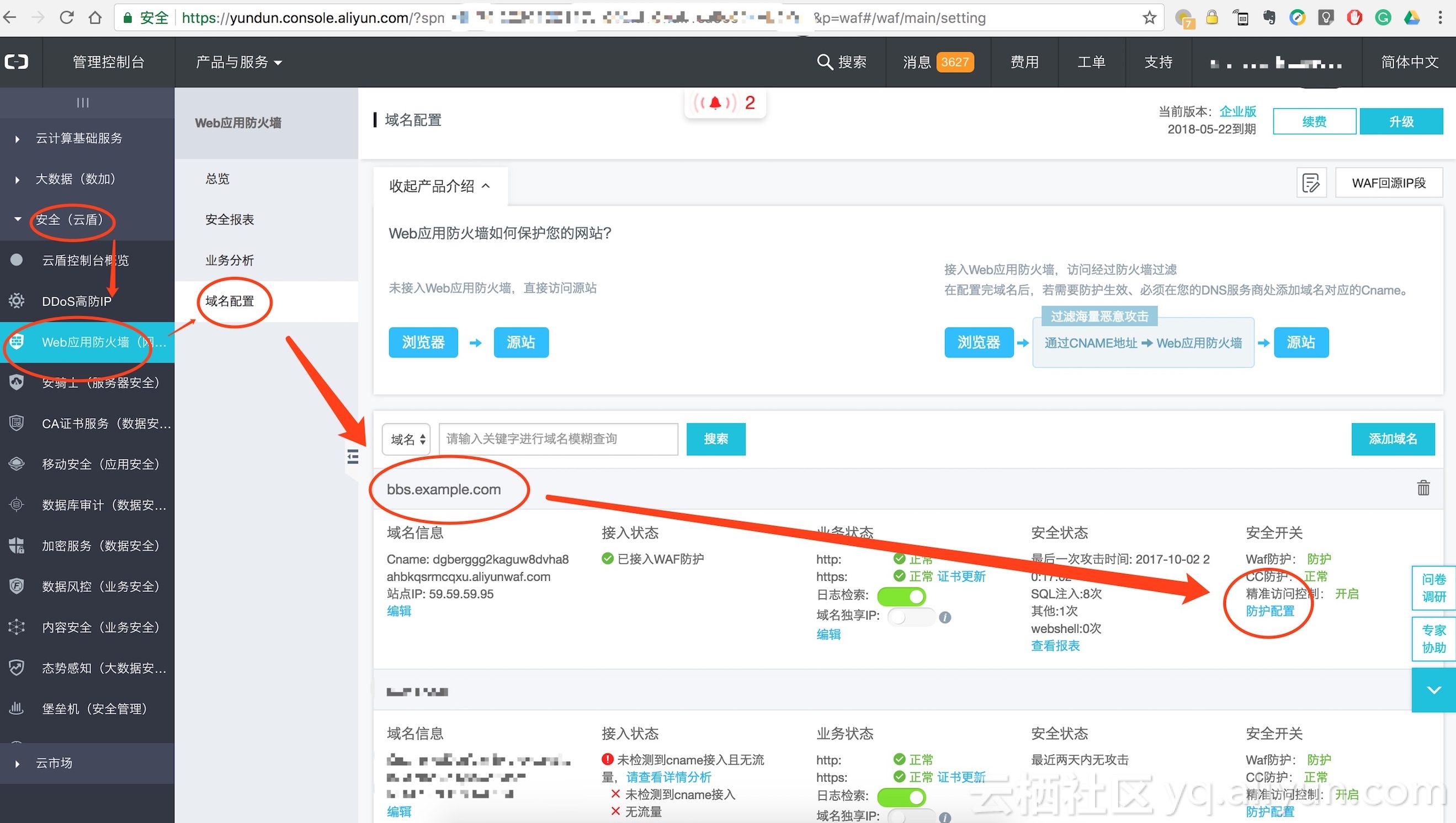
Task: Click 查看报表 link under 安全状态
Action: (x=1055, y=645)
